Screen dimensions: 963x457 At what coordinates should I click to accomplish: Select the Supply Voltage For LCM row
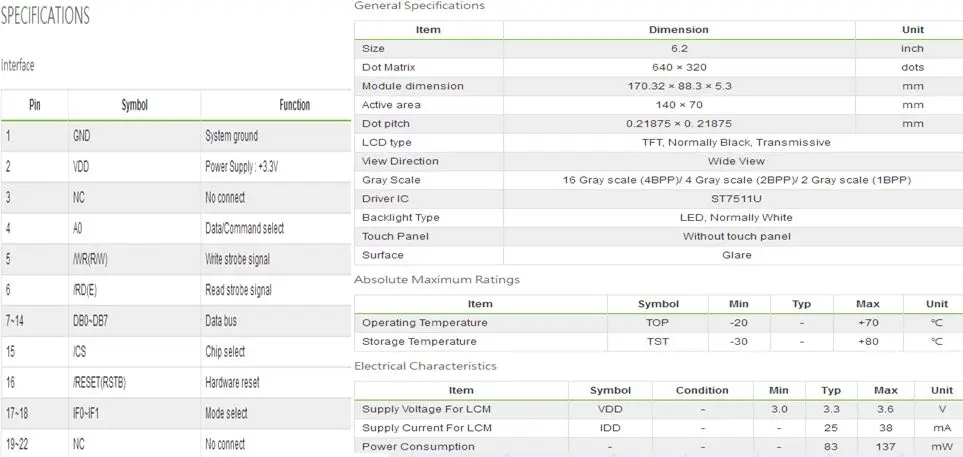(x=658, y=409)
